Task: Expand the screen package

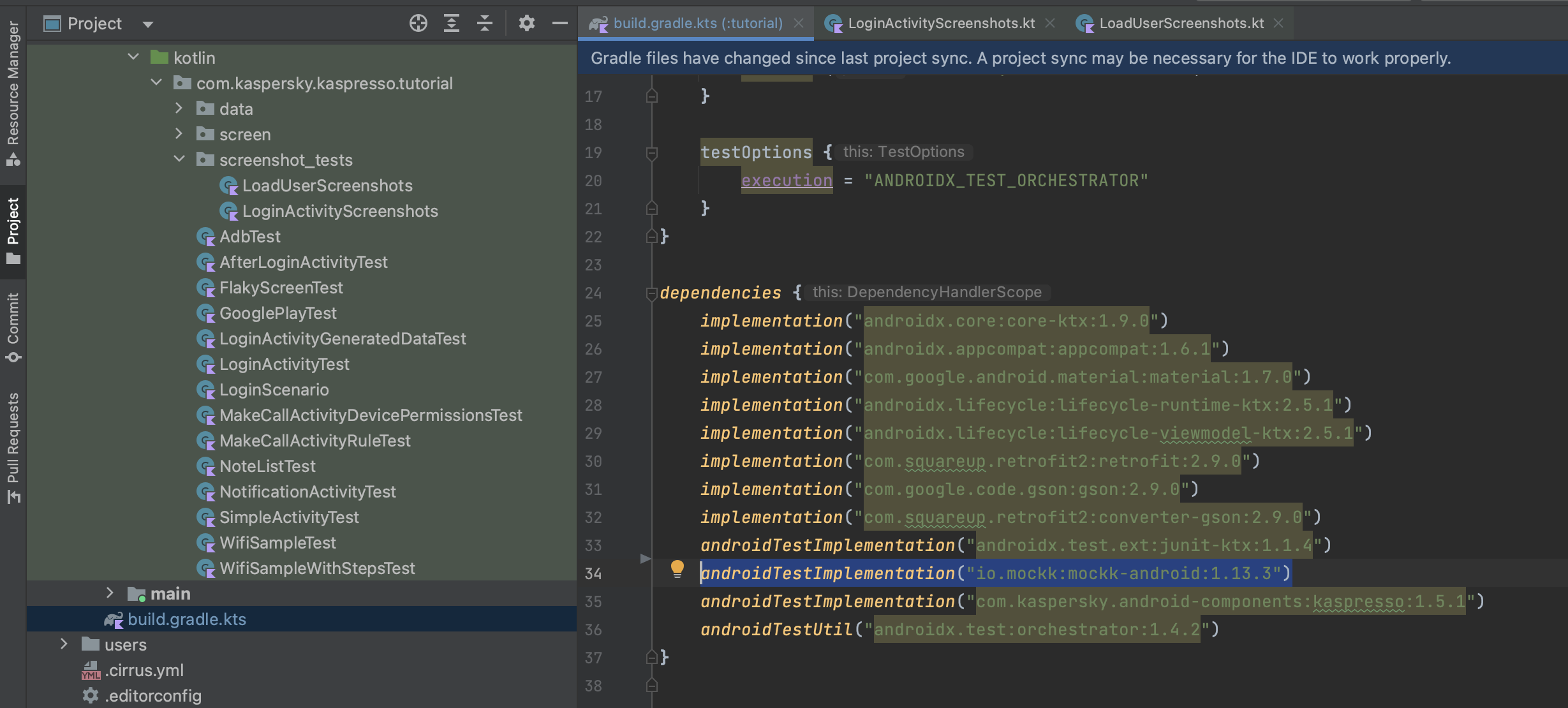Action: pos(179,134)
